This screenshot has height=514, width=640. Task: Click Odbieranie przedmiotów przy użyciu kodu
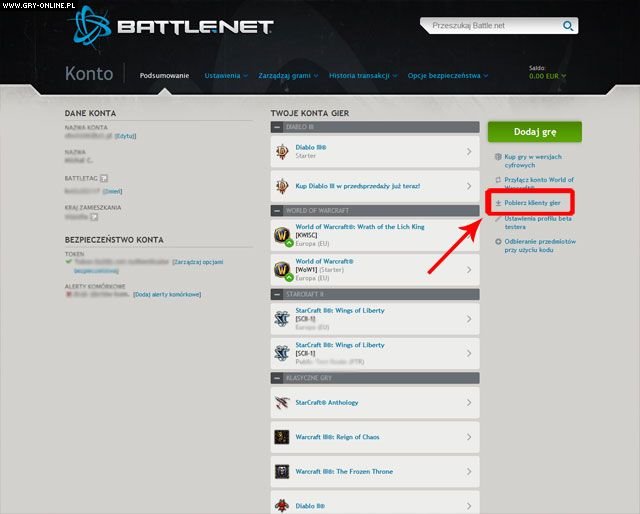(x=540, y=245)
